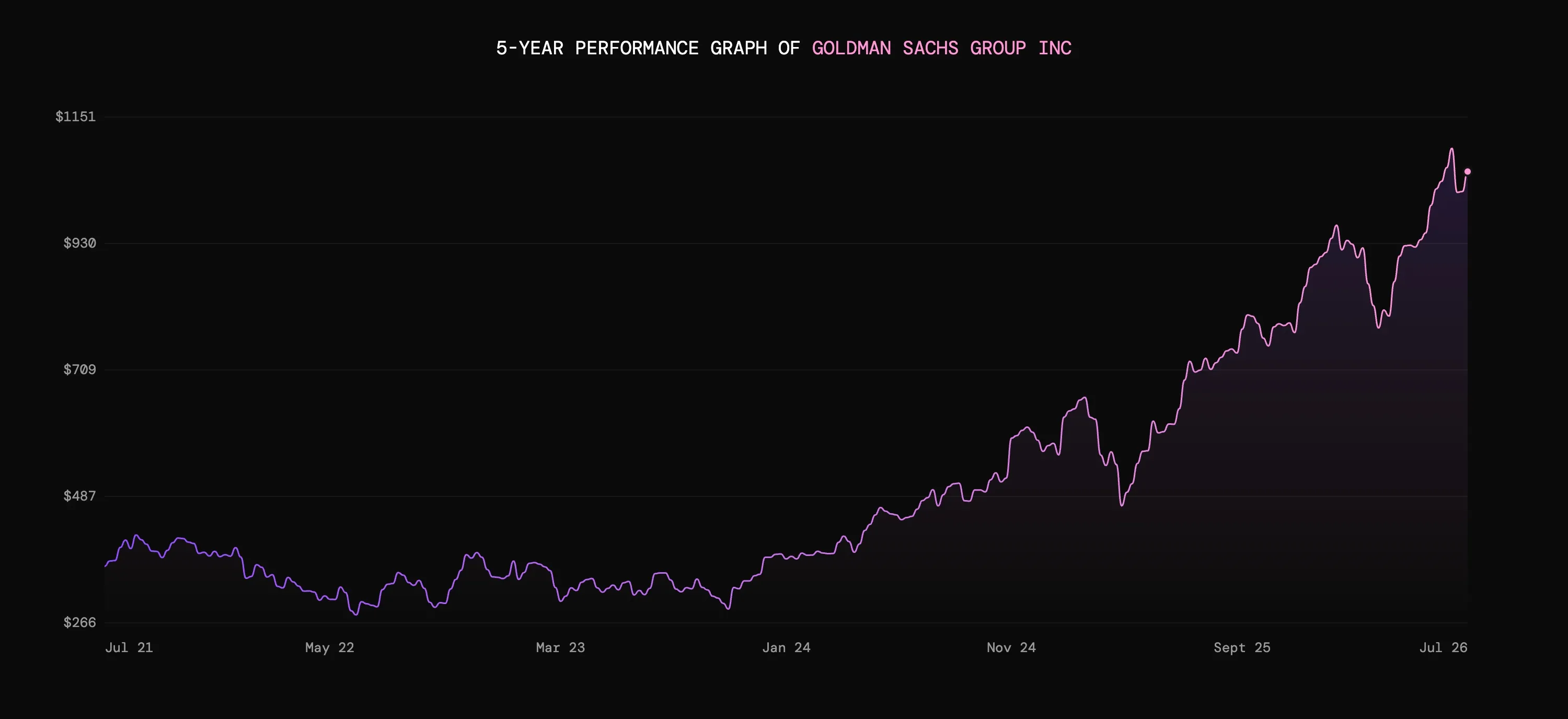The image size is (1568, 719).
Task: Select the '5-YEAR PERFORMANCE GRAPH OF' title text
Action: (x=648, y=48)
